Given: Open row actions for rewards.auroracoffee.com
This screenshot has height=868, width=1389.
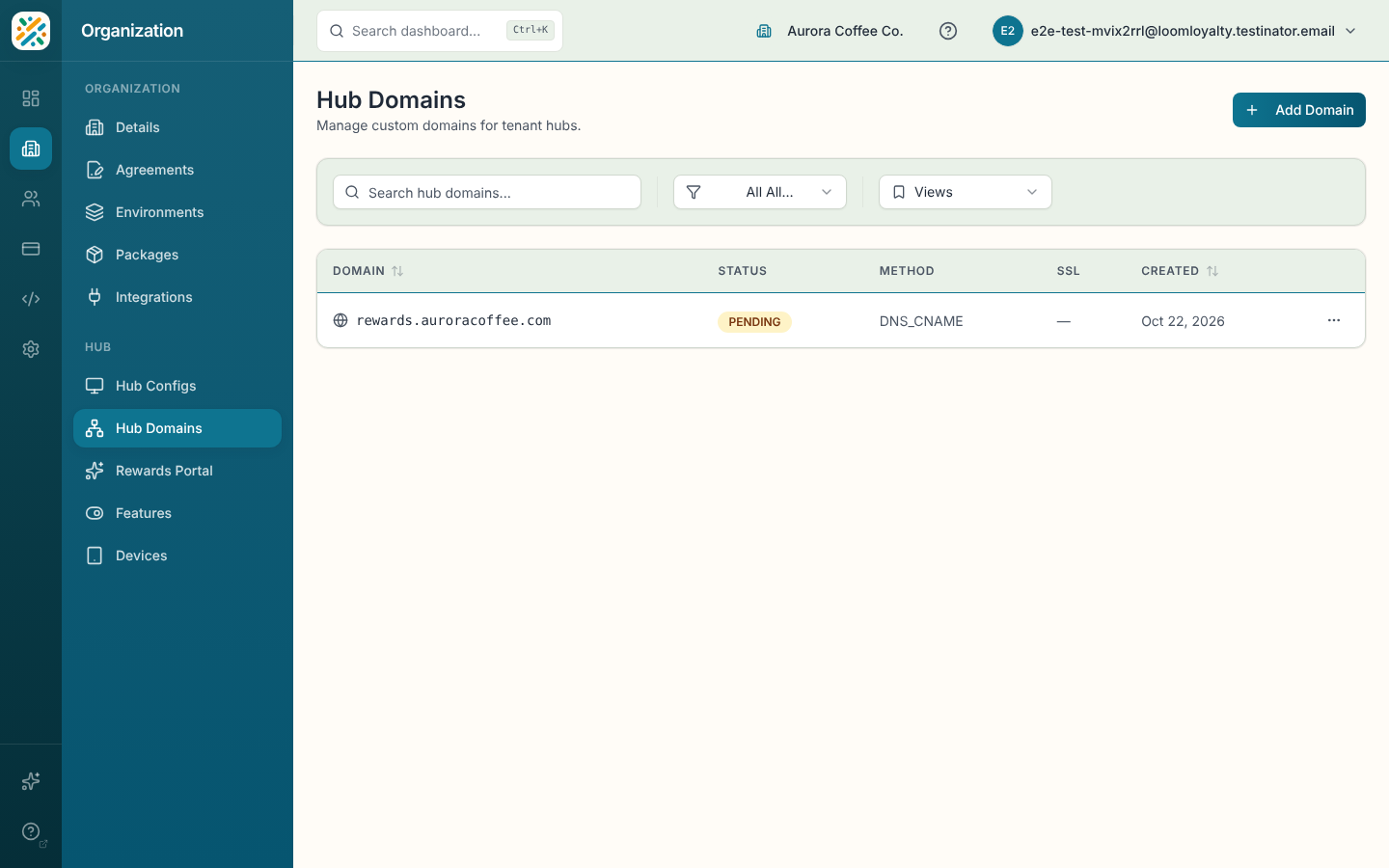Looking at the screenshot, I should 1334,320.
